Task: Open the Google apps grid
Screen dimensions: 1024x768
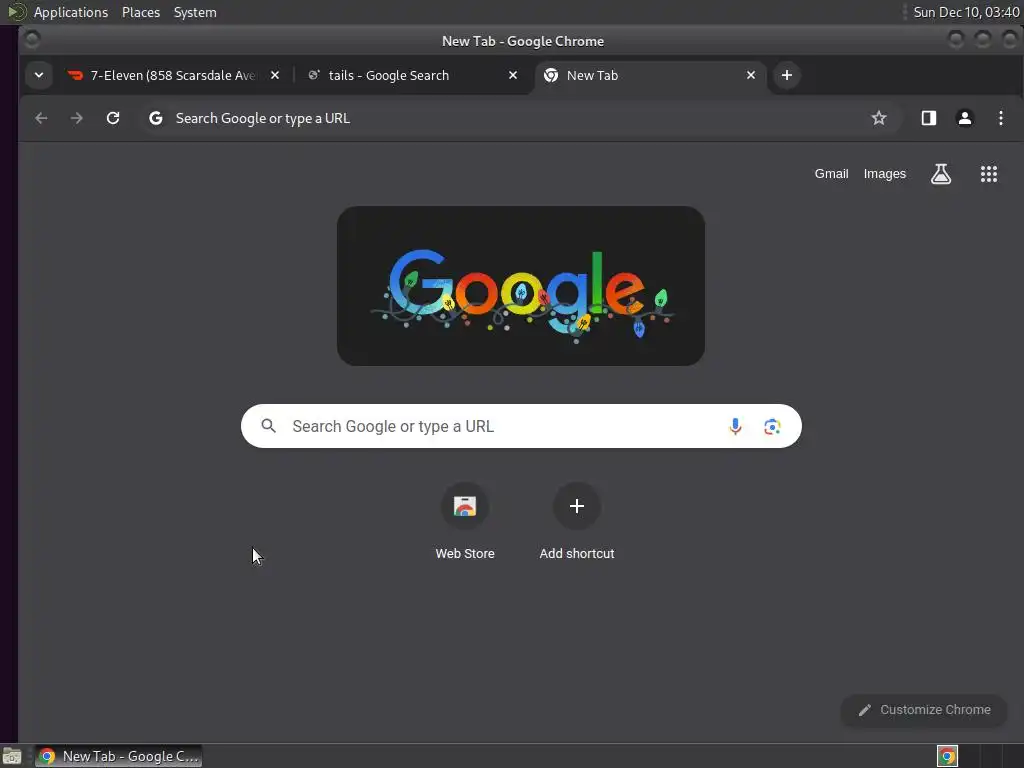Action: point(989,174)
